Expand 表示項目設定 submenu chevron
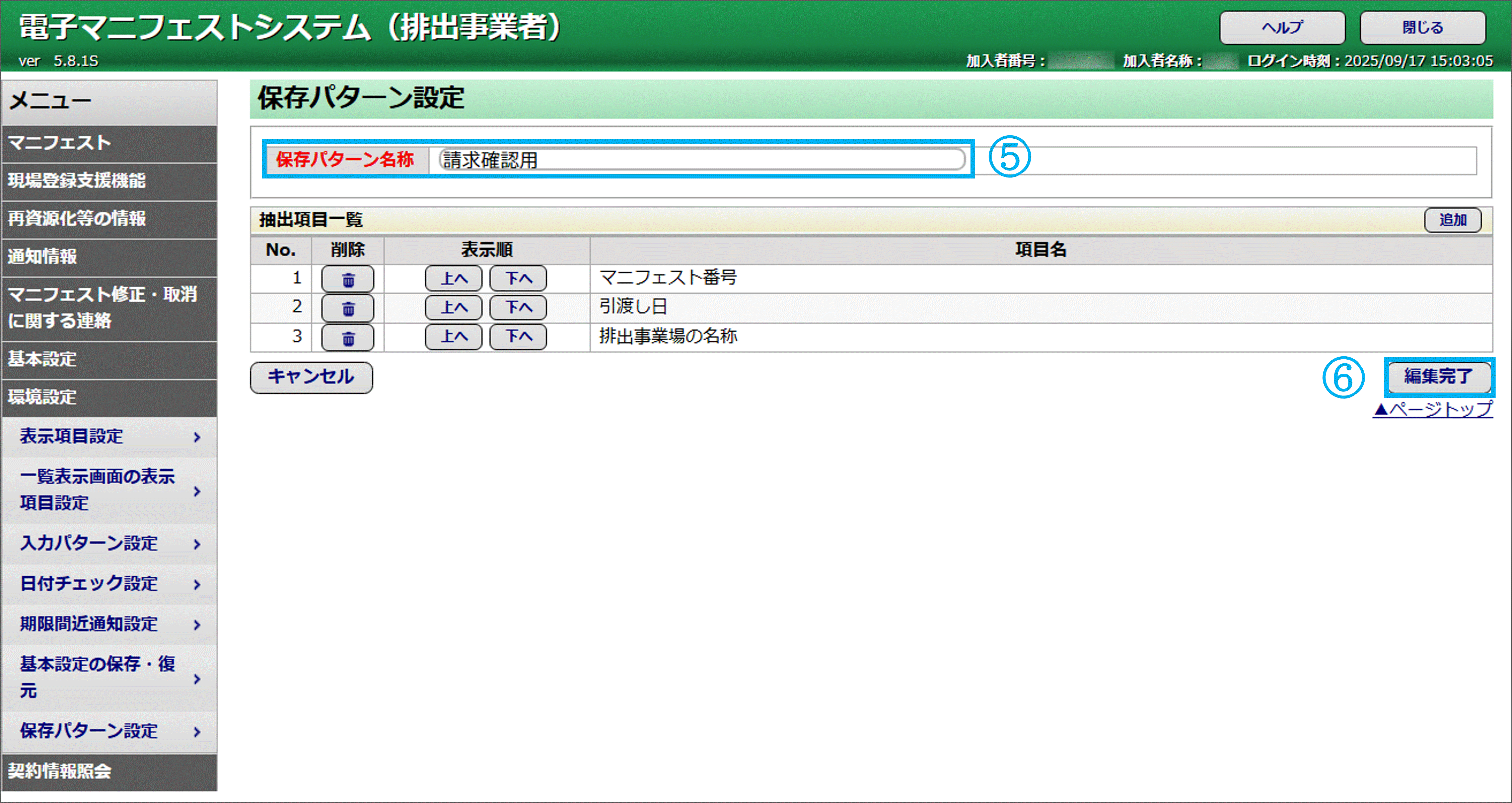 pyautogui.click(x=197, y=437)
